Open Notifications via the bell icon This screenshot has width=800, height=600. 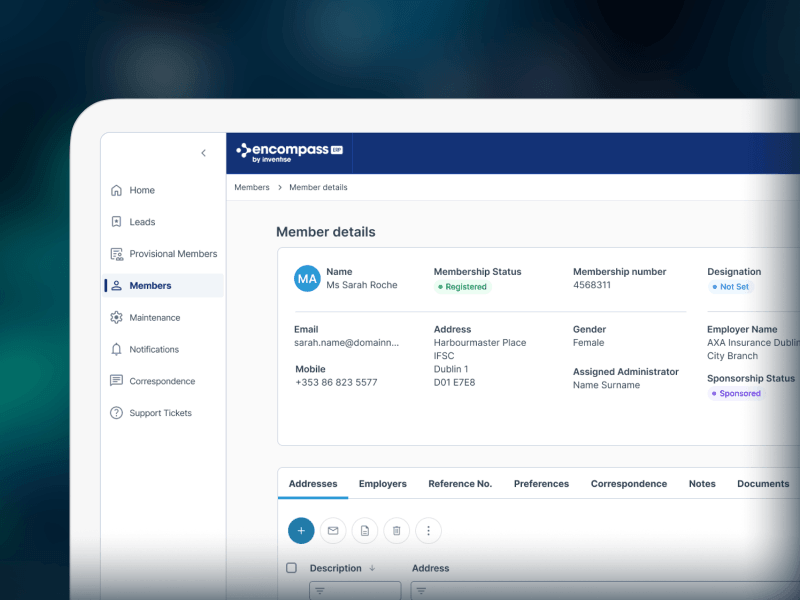pos(116,350)
